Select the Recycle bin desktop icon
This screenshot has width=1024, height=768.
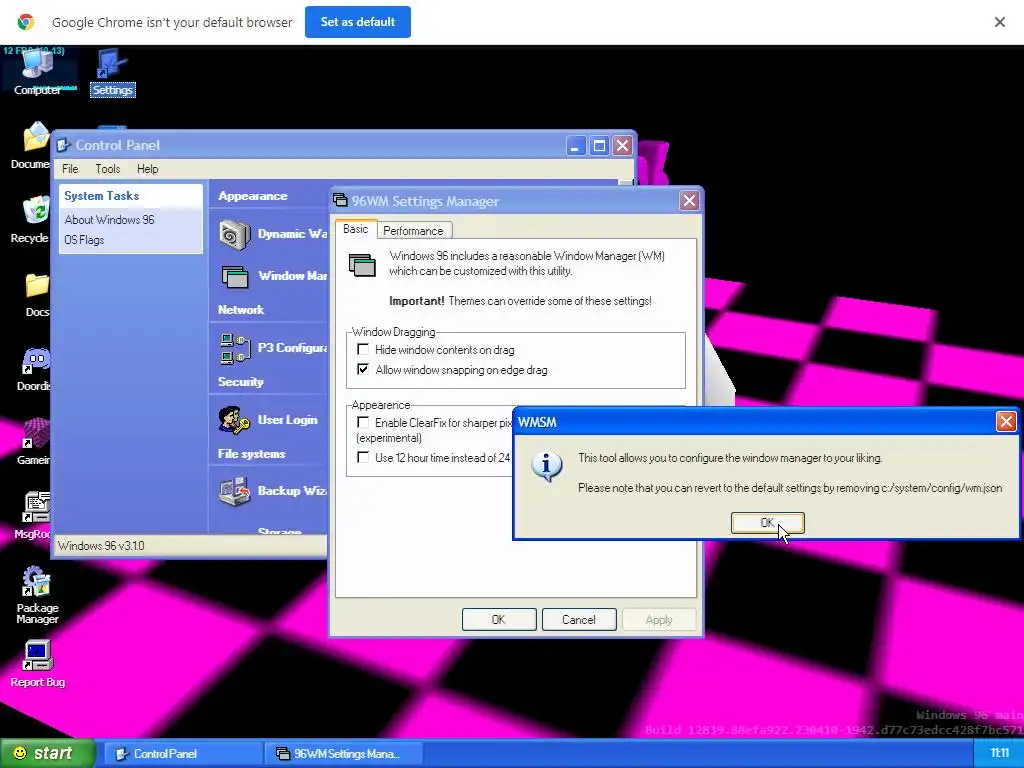30,220
